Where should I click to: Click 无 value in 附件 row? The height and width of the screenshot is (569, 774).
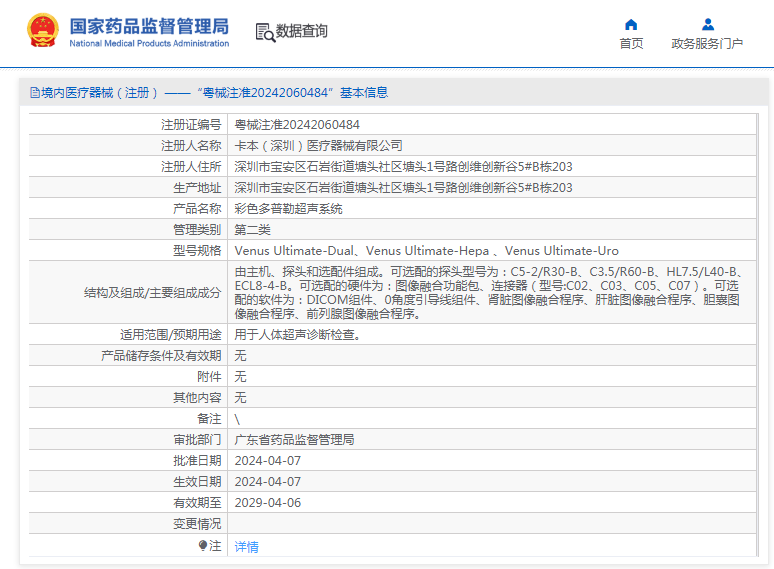click(x=240, y=377)
